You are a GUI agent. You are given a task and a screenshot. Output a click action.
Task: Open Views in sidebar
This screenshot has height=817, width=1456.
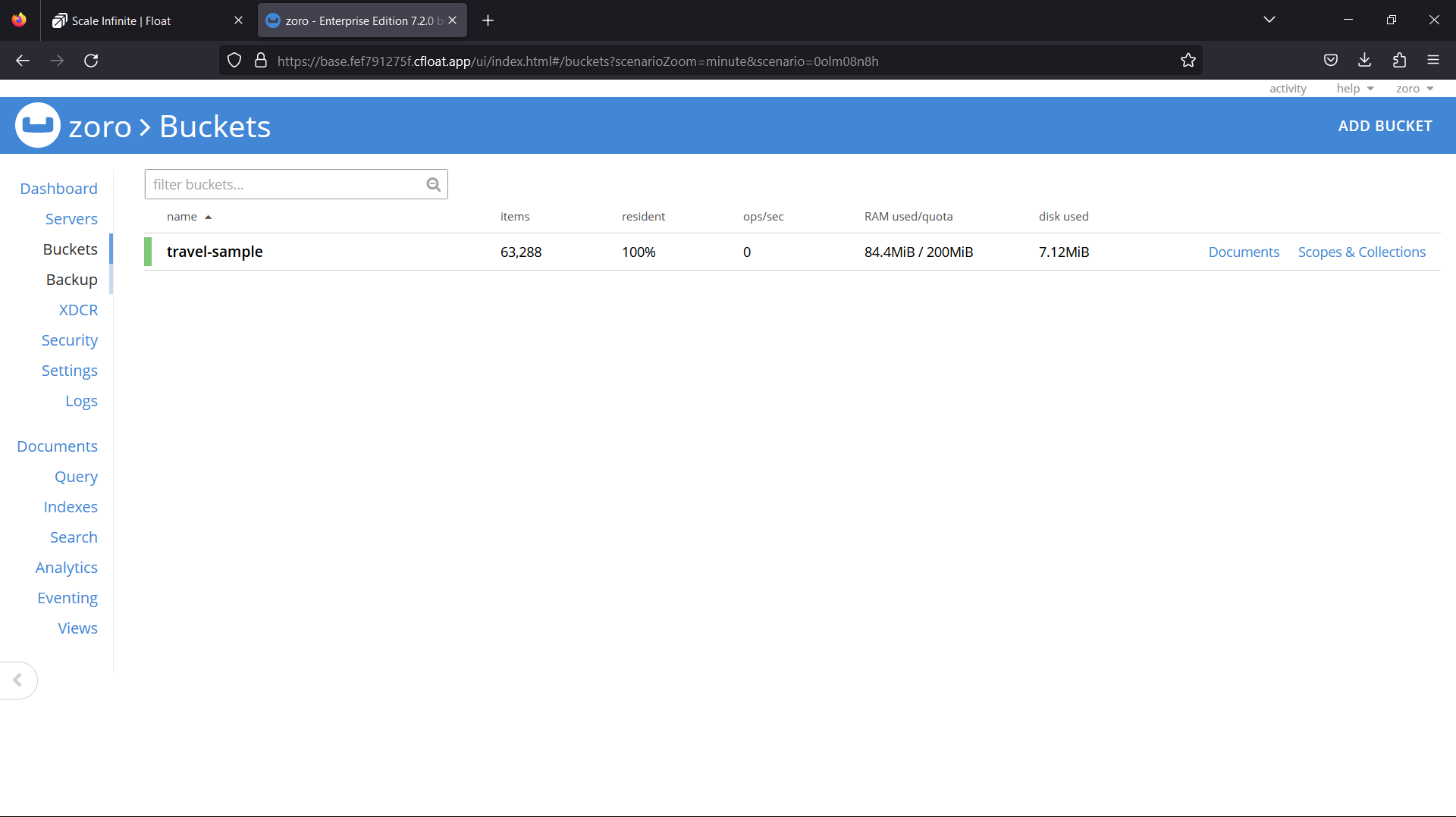tap(77, 628)
